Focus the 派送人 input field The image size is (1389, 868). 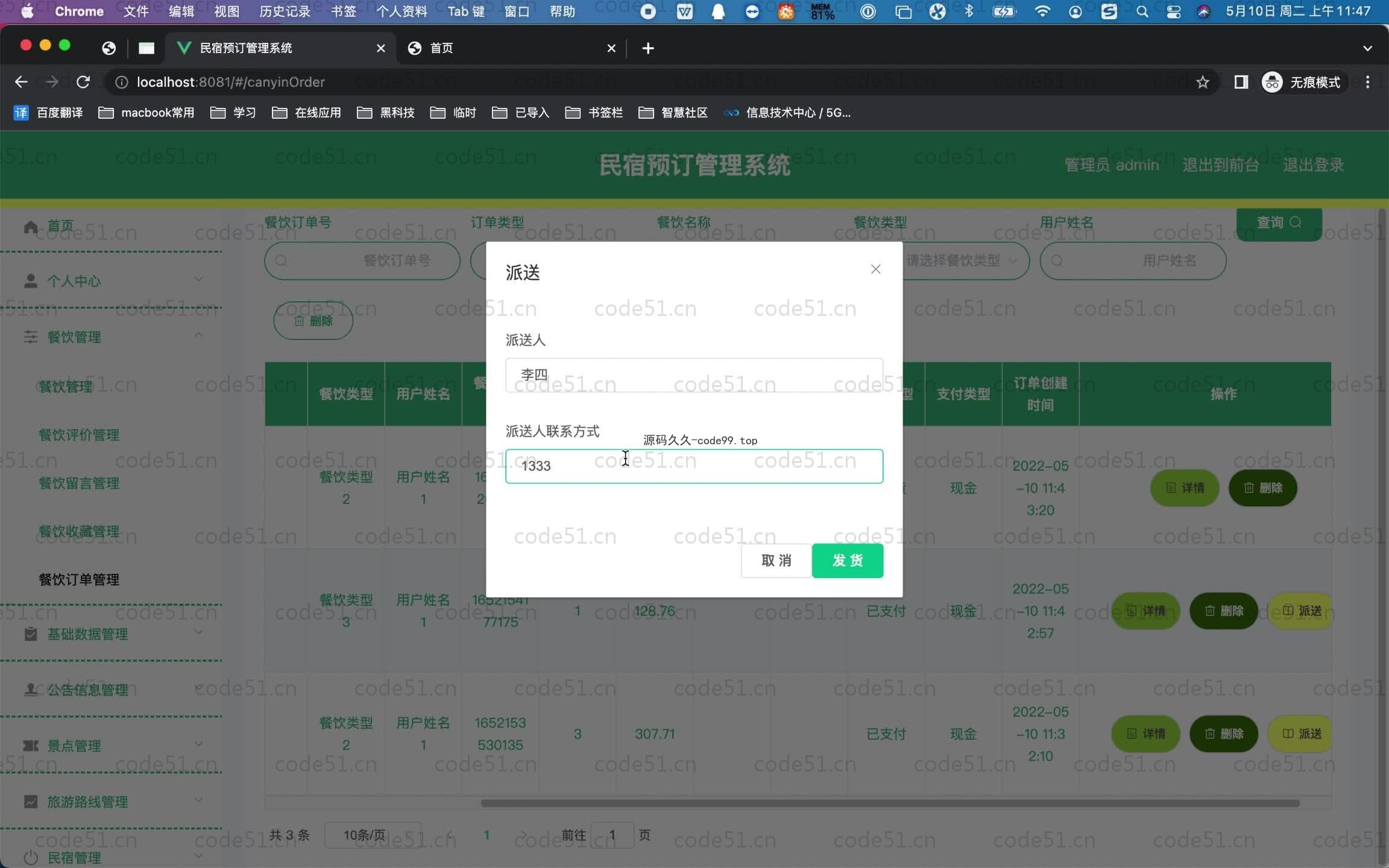(x=694, y=375)
